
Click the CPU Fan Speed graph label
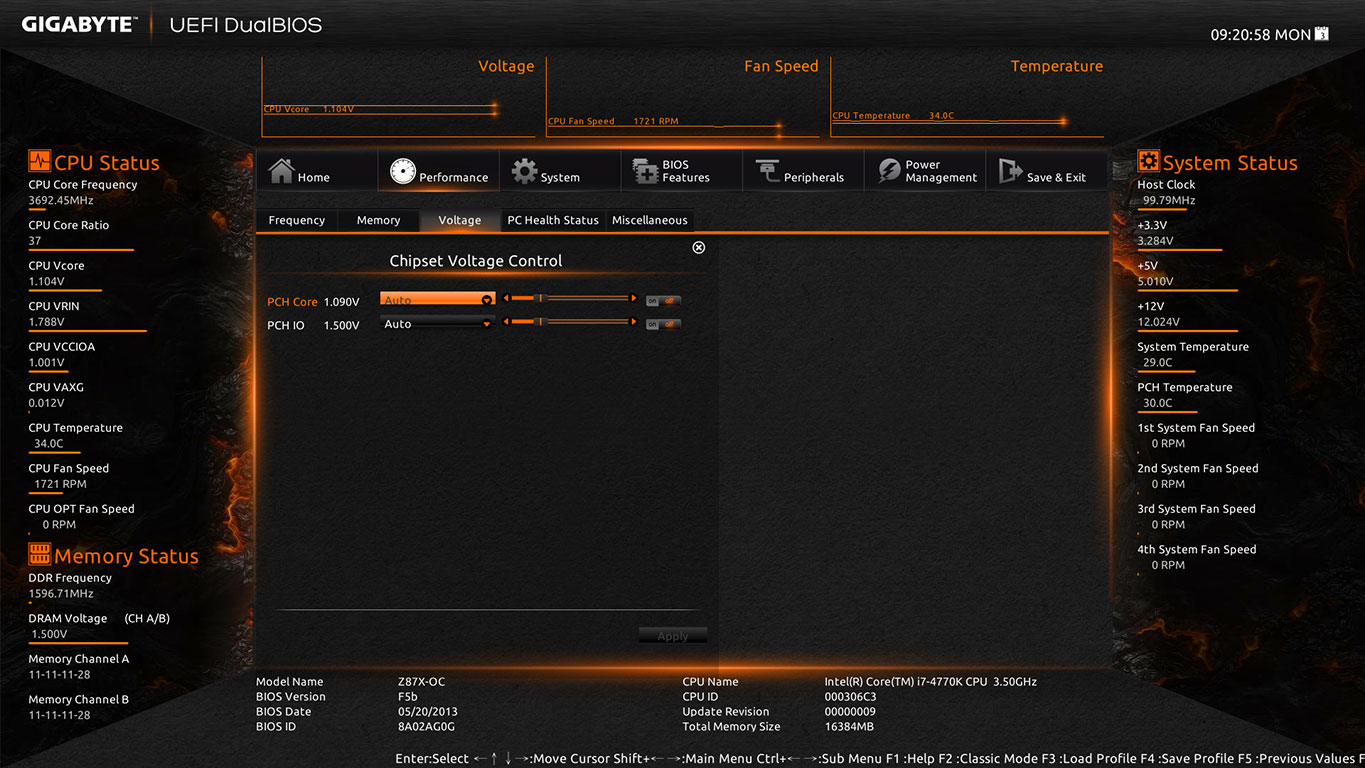click(613, 121)
